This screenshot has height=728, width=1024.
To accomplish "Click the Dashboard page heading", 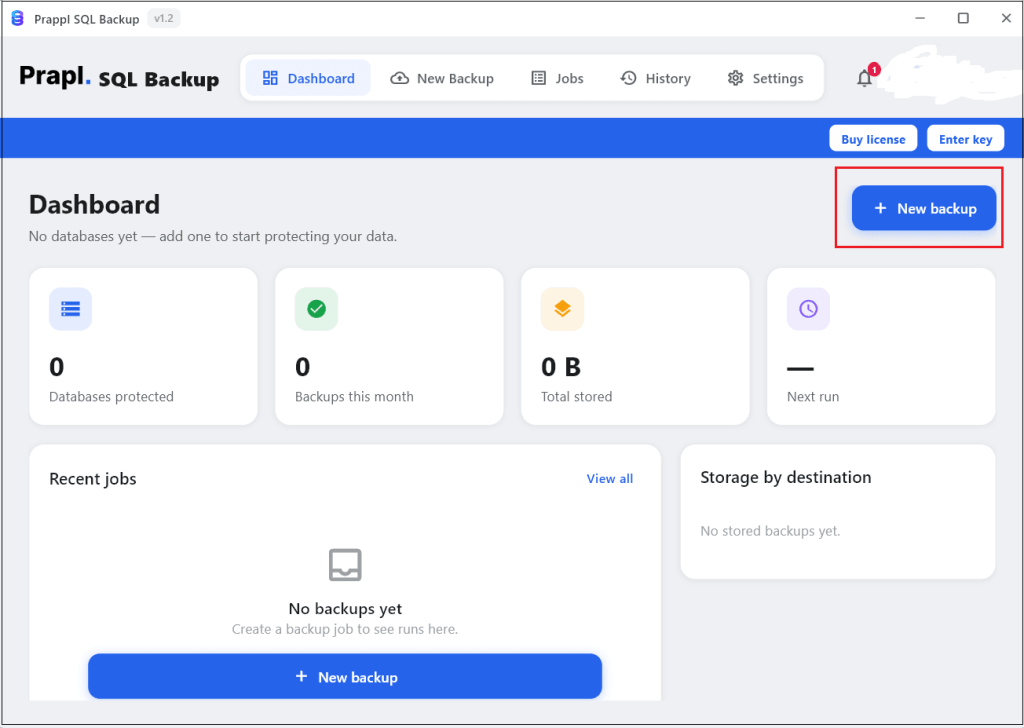I will [x=95, y=204].
